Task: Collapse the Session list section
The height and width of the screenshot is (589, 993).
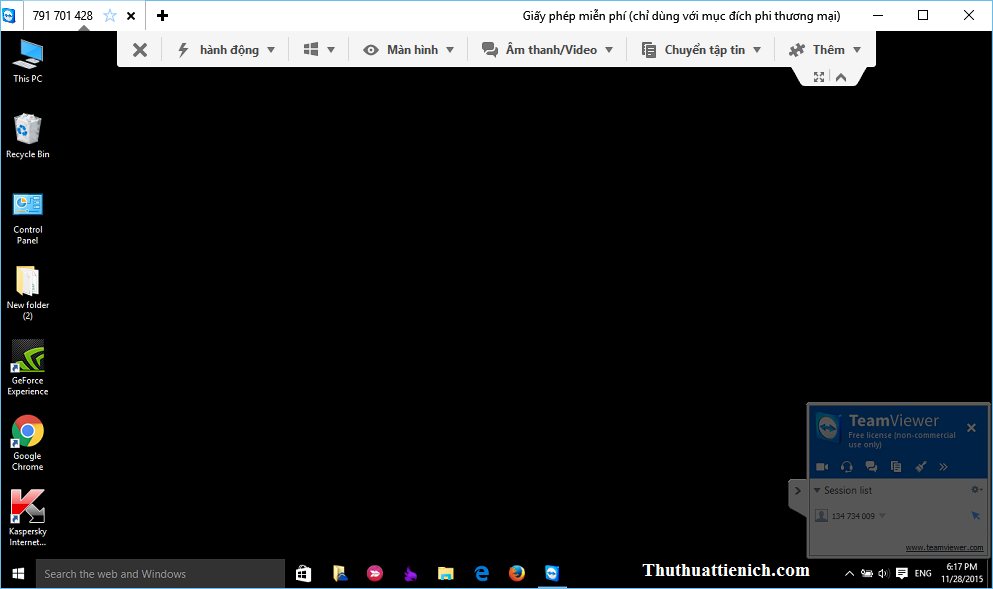Action: 817,490
